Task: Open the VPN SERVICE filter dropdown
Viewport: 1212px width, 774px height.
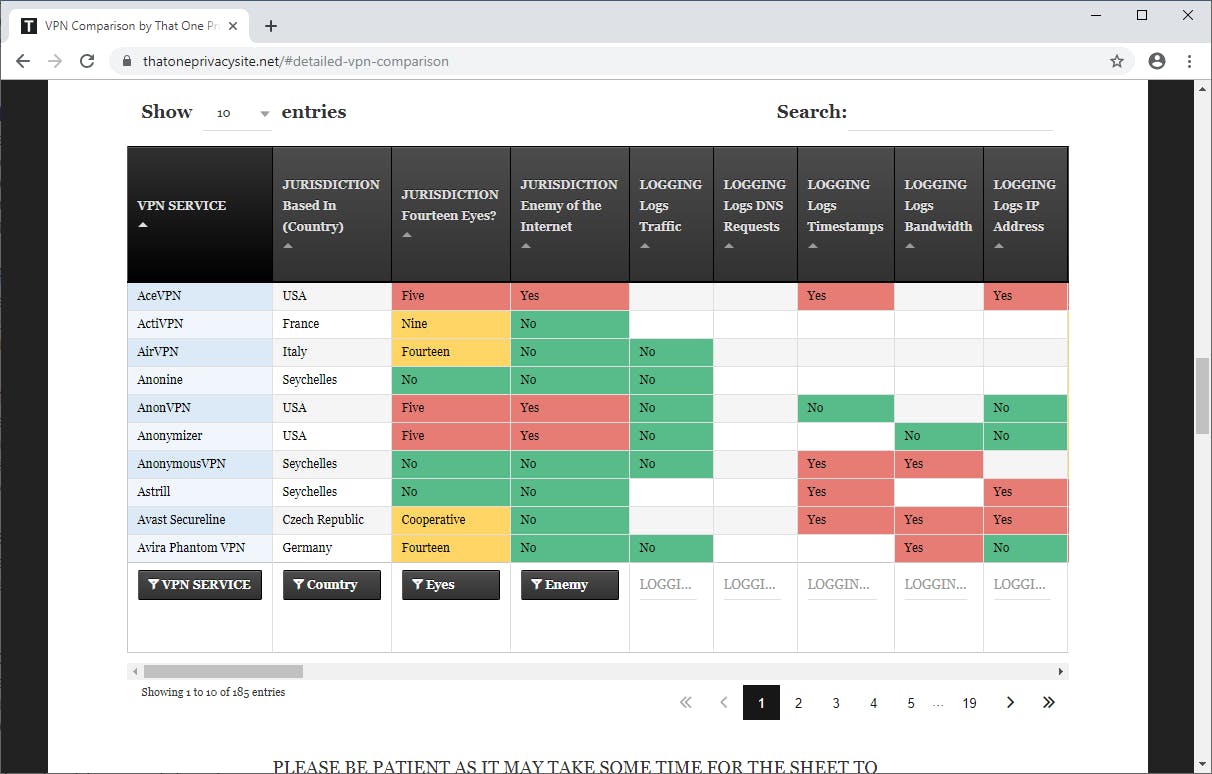Action: [200, 585]
